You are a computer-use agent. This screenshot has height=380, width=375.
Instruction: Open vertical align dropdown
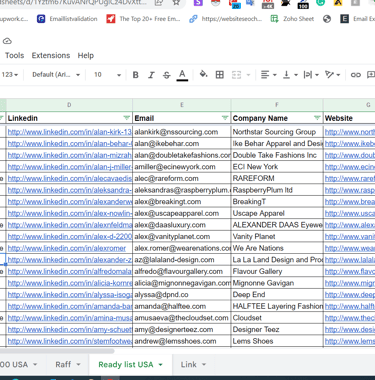coord(290,75)
